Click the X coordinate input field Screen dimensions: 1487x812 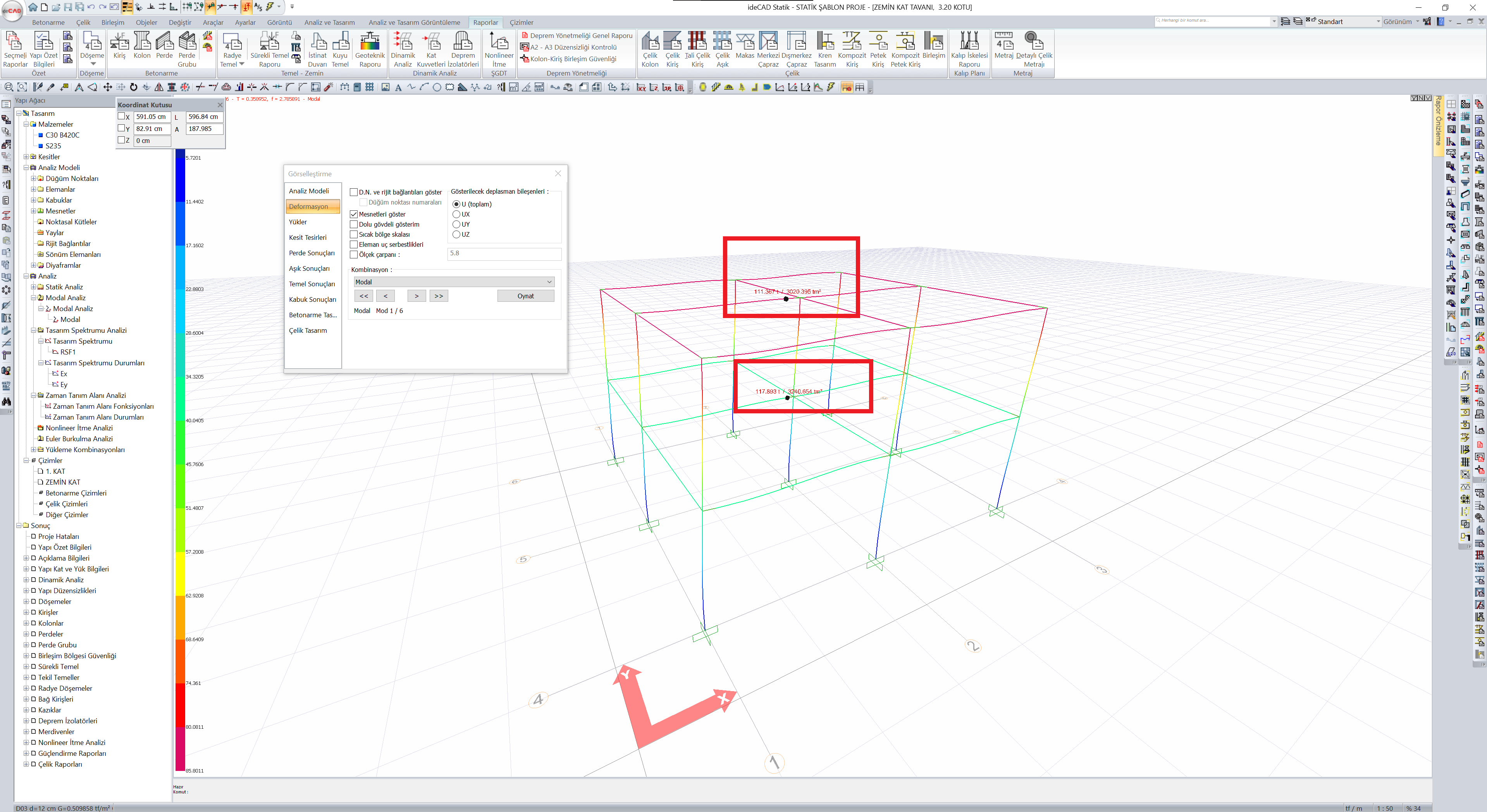tap(152, 117)
